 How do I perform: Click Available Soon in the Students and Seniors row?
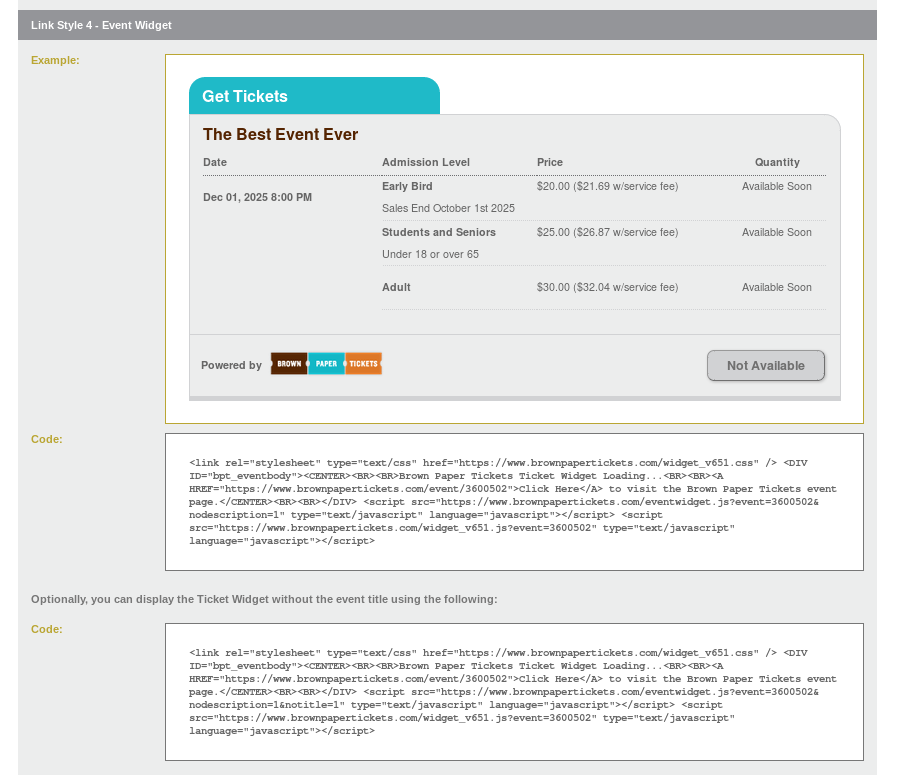(x=777, y=232)
